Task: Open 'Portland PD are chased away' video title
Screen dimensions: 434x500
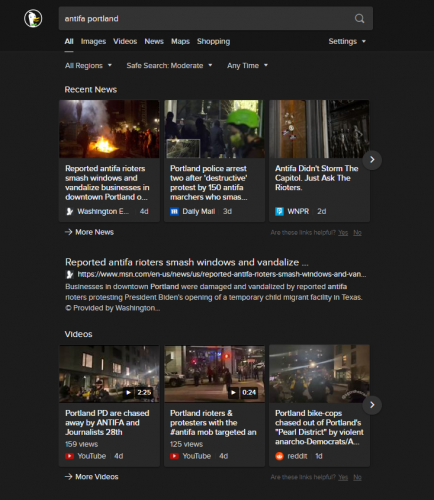Action: click(x=107, y=422)
